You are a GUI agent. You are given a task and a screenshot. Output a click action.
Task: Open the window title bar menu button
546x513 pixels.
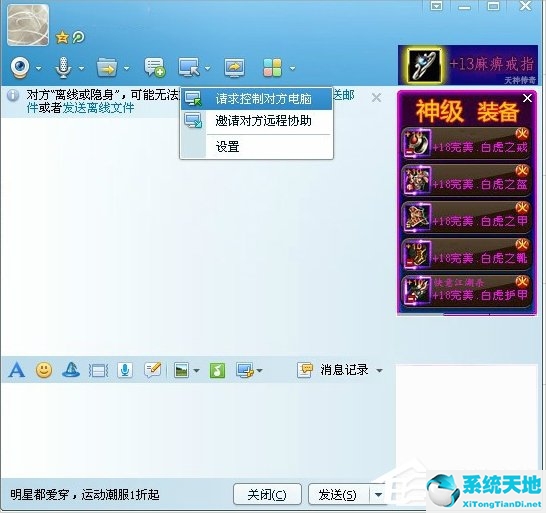click(x=436, y=6)
